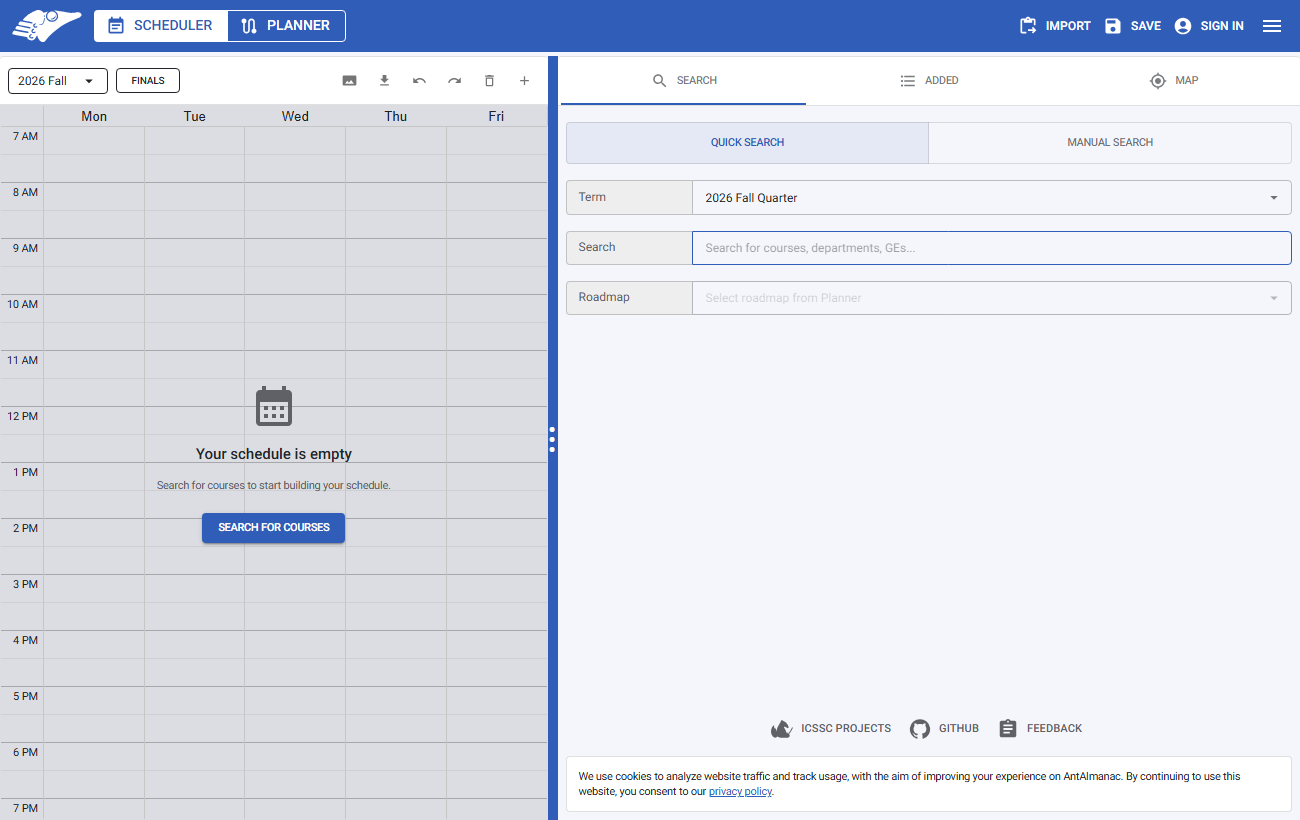Click the Save button
This screenshot has height=820, width=1300.
click(1133, 26)
